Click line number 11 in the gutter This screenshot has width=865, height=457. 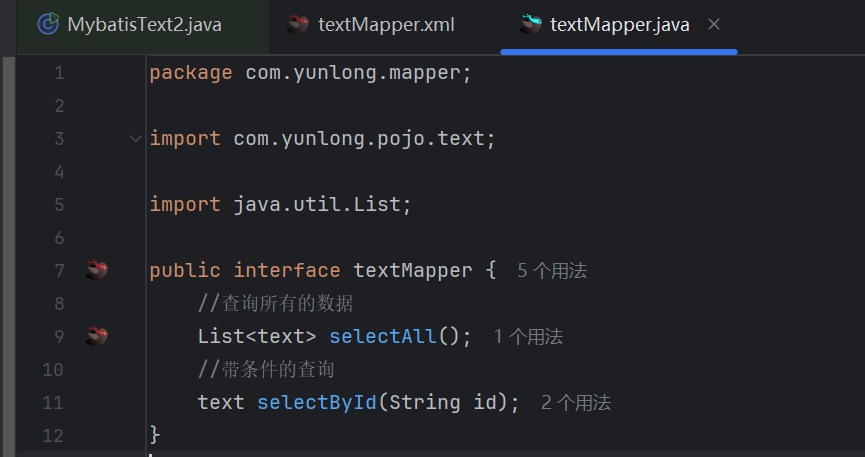point(53,403)
